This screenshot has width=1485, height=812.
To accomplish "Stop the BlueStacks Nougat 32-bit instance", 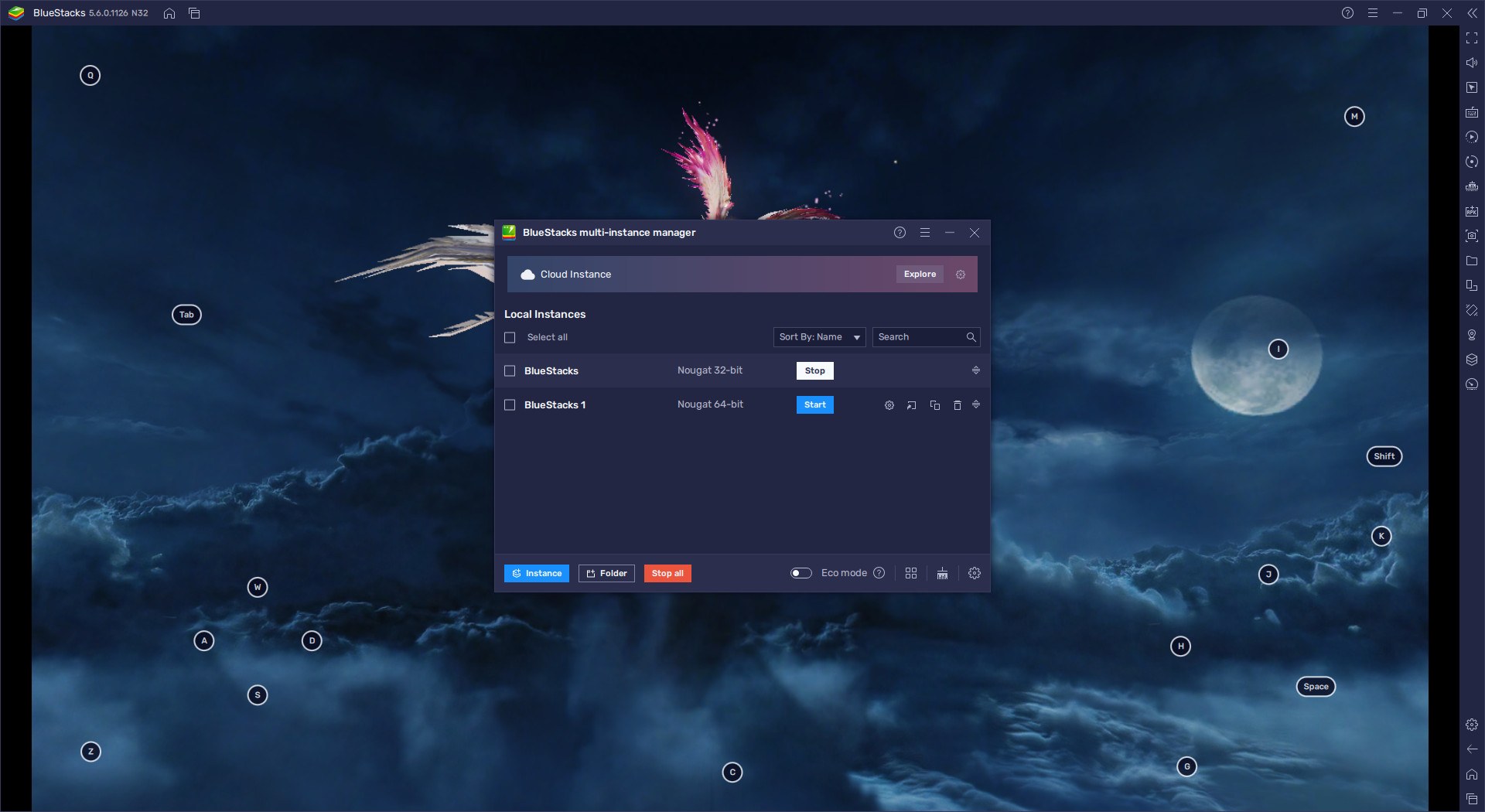I will (x=815, y=371).
